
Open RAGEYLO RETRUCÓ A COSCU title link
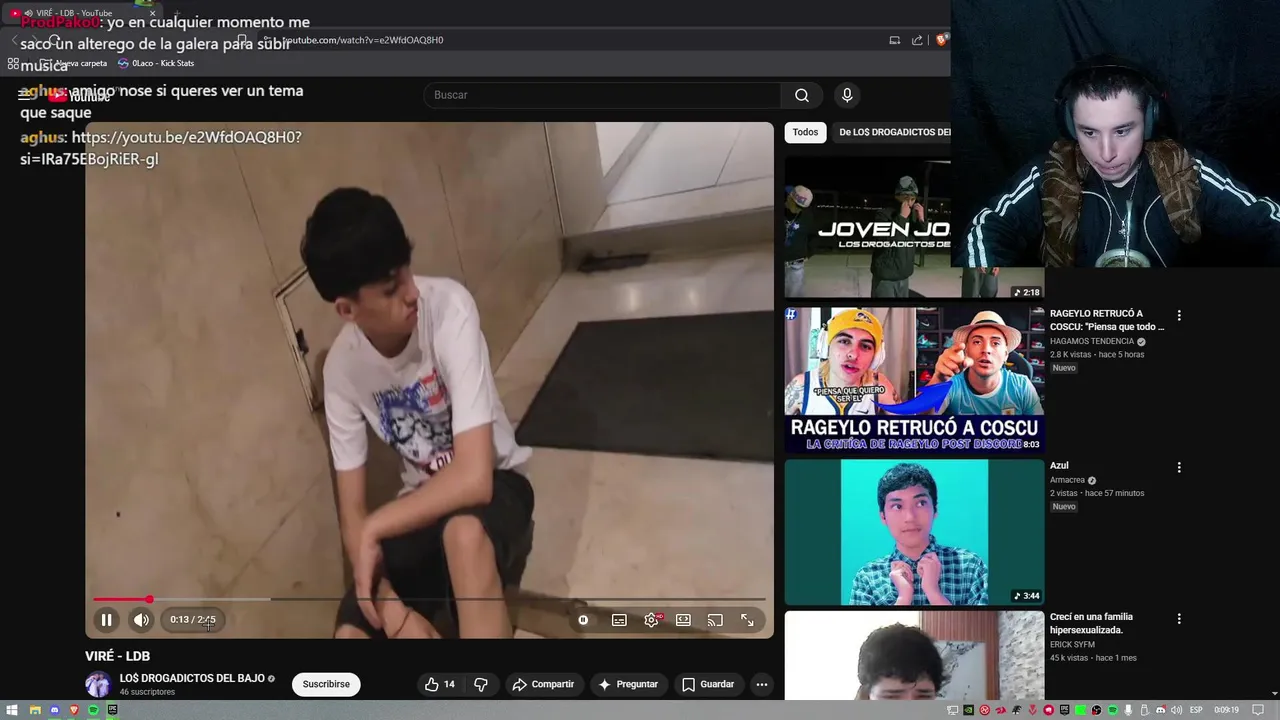click(x=1107, y=320)
